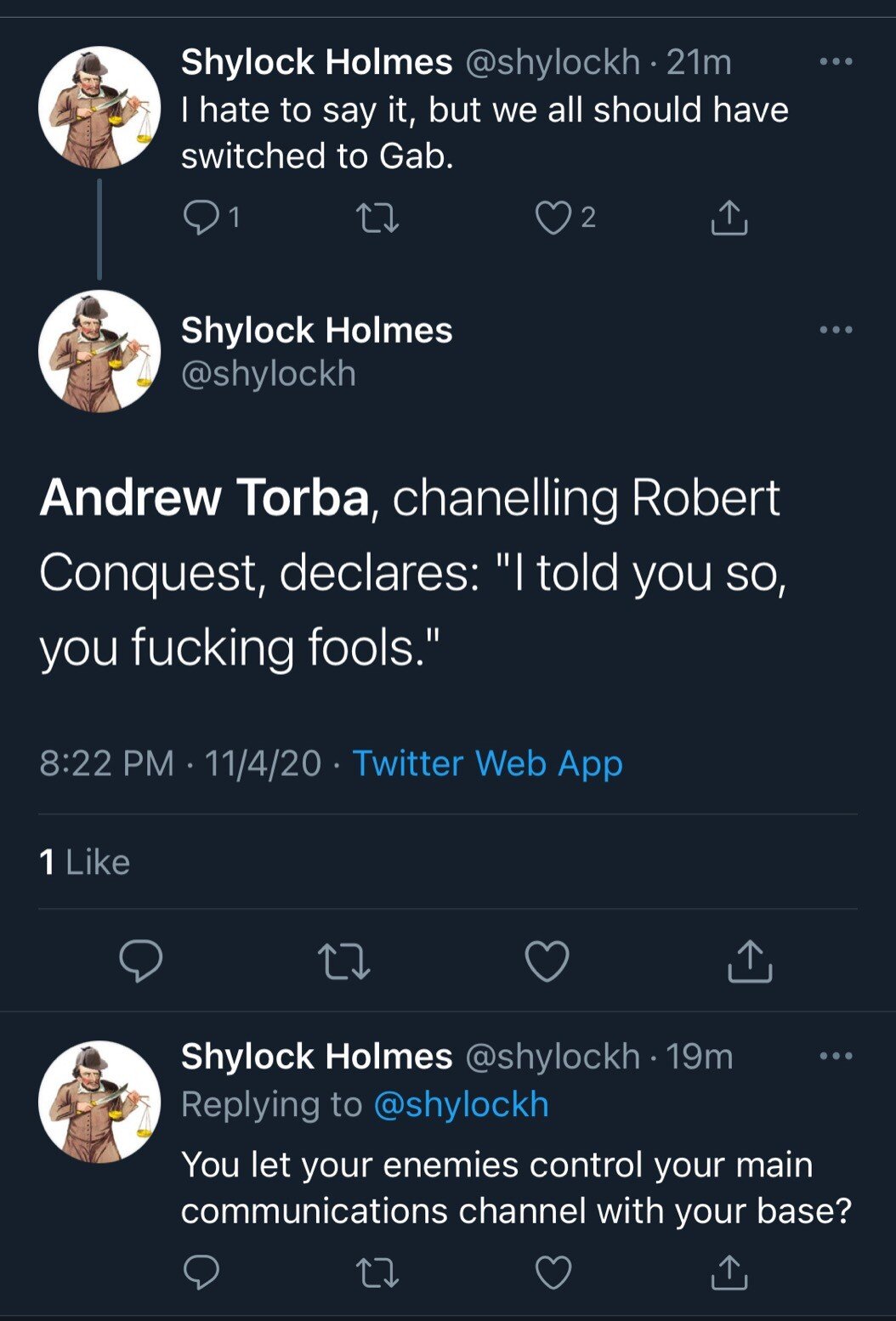Share the main Andrew Torba tweet
The height and width of the screenshot is (1321, 896).
click(750, 961)
